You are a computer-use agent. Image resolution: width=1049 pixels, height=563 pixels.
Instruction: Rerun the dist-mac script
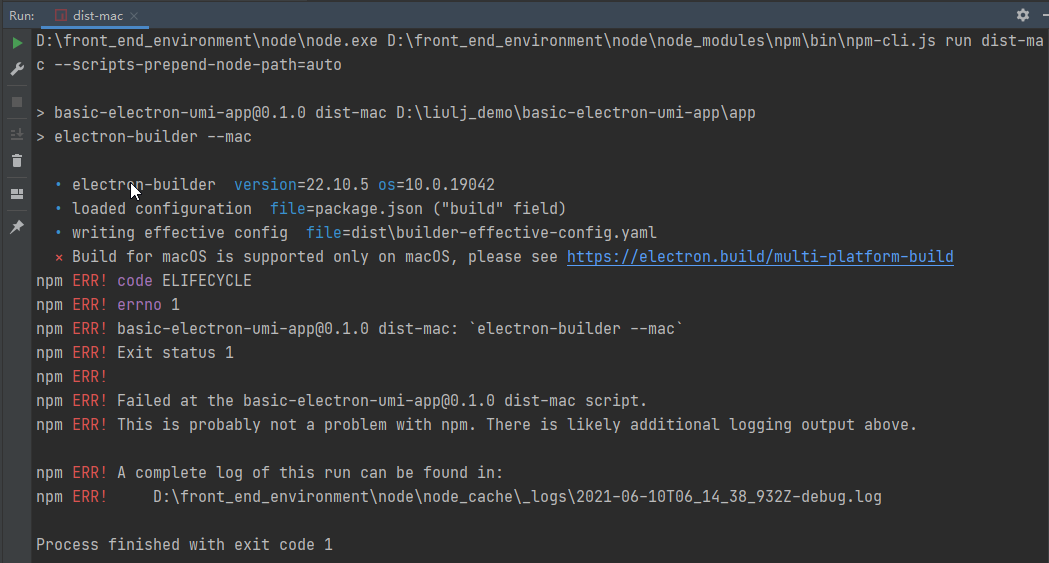click(x=17, y=44)
